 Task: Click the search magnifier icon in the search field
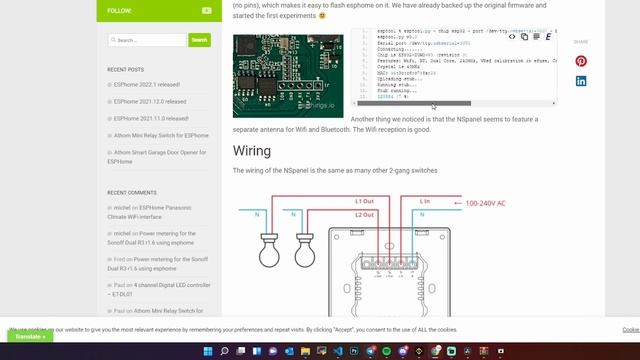click(113, 40)
